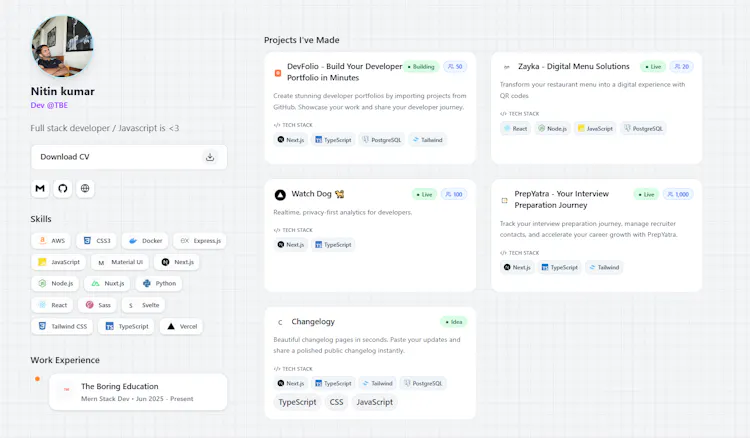
Task: Click the Node.js tag in Zayka card
Action: click(x=552, y=128)
